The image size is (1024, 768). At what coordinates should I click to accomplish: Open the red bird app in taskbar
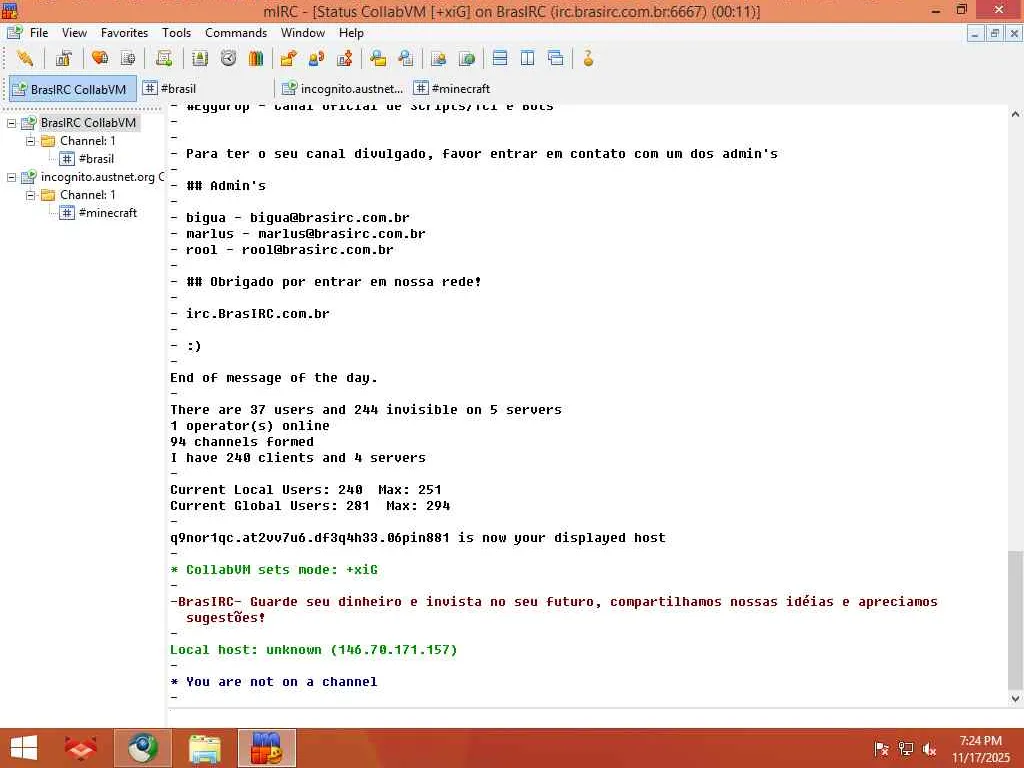[x=81, y=748]
